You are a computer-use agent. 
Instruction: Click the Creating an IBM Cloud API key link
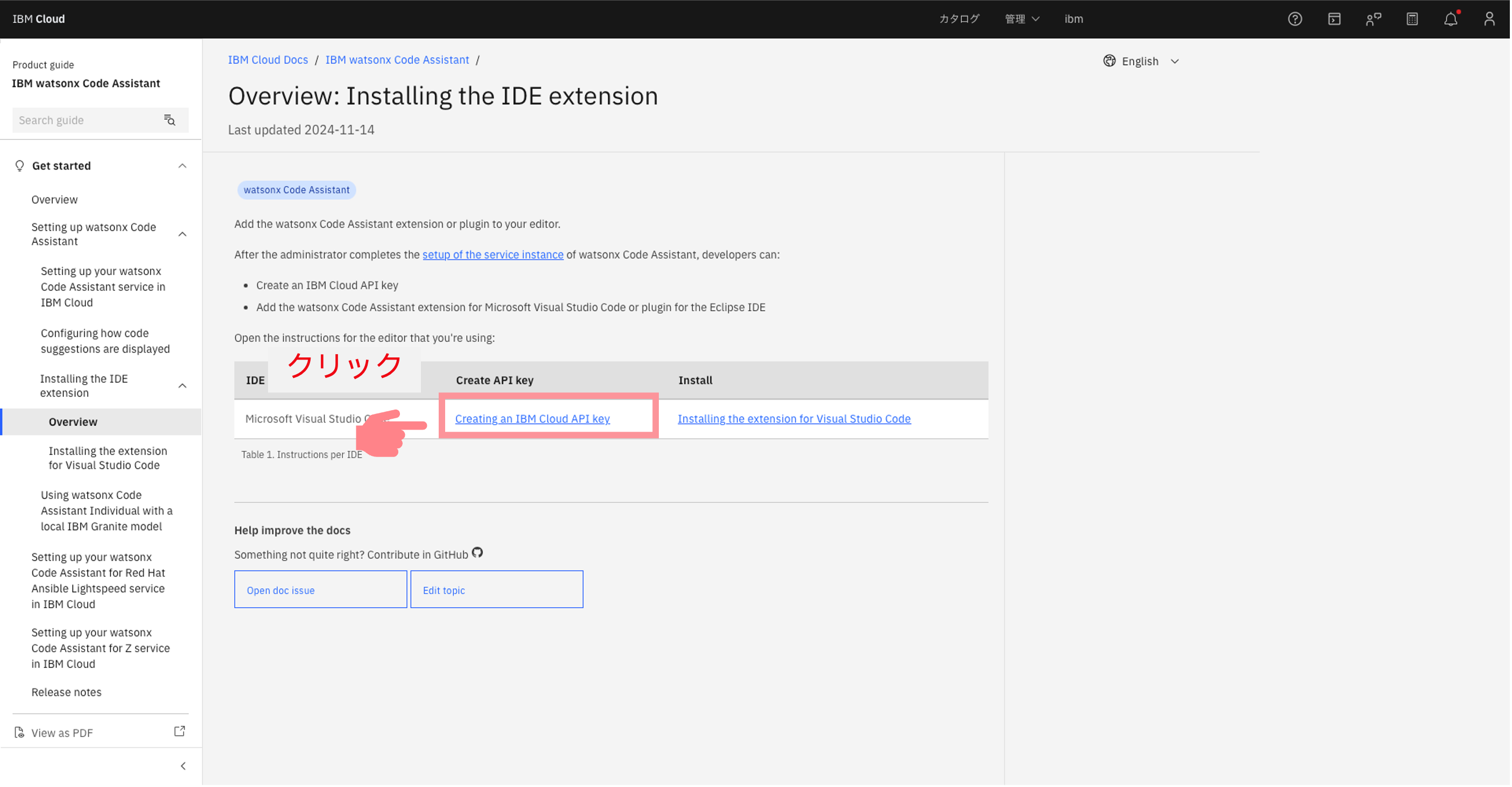[x=532, y=419]
